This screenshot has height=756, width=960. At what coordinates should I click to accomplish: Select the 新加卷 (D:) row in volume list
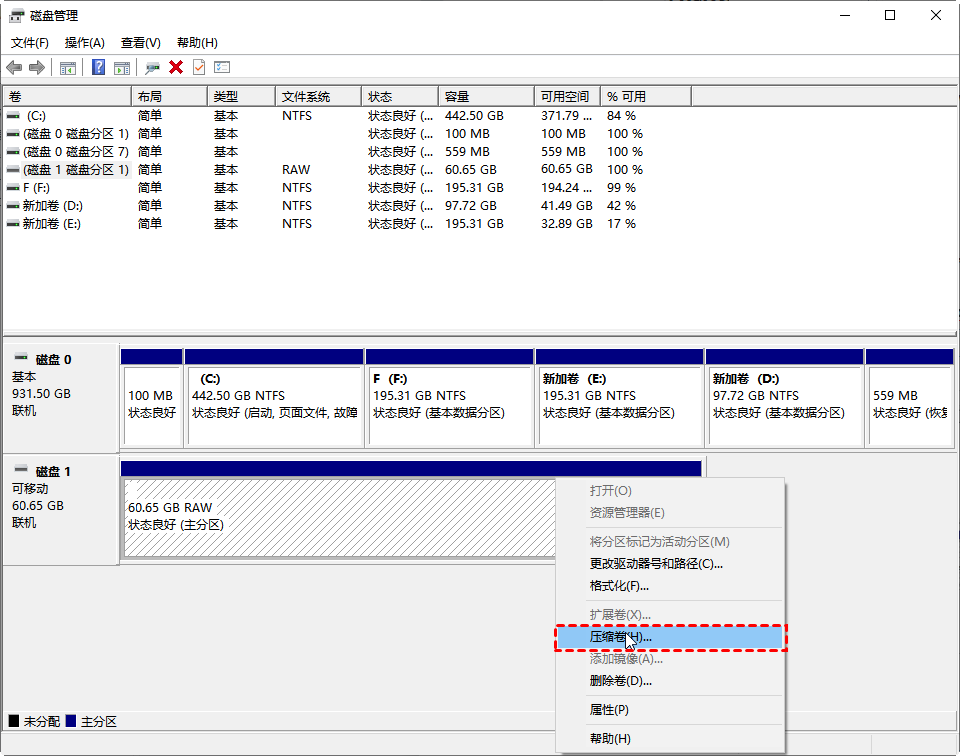point(52,206)
